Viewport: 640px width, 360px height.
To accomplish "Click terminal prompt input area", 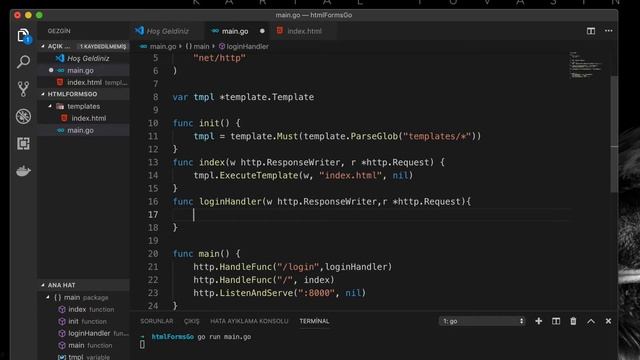I will coord(142,344).
